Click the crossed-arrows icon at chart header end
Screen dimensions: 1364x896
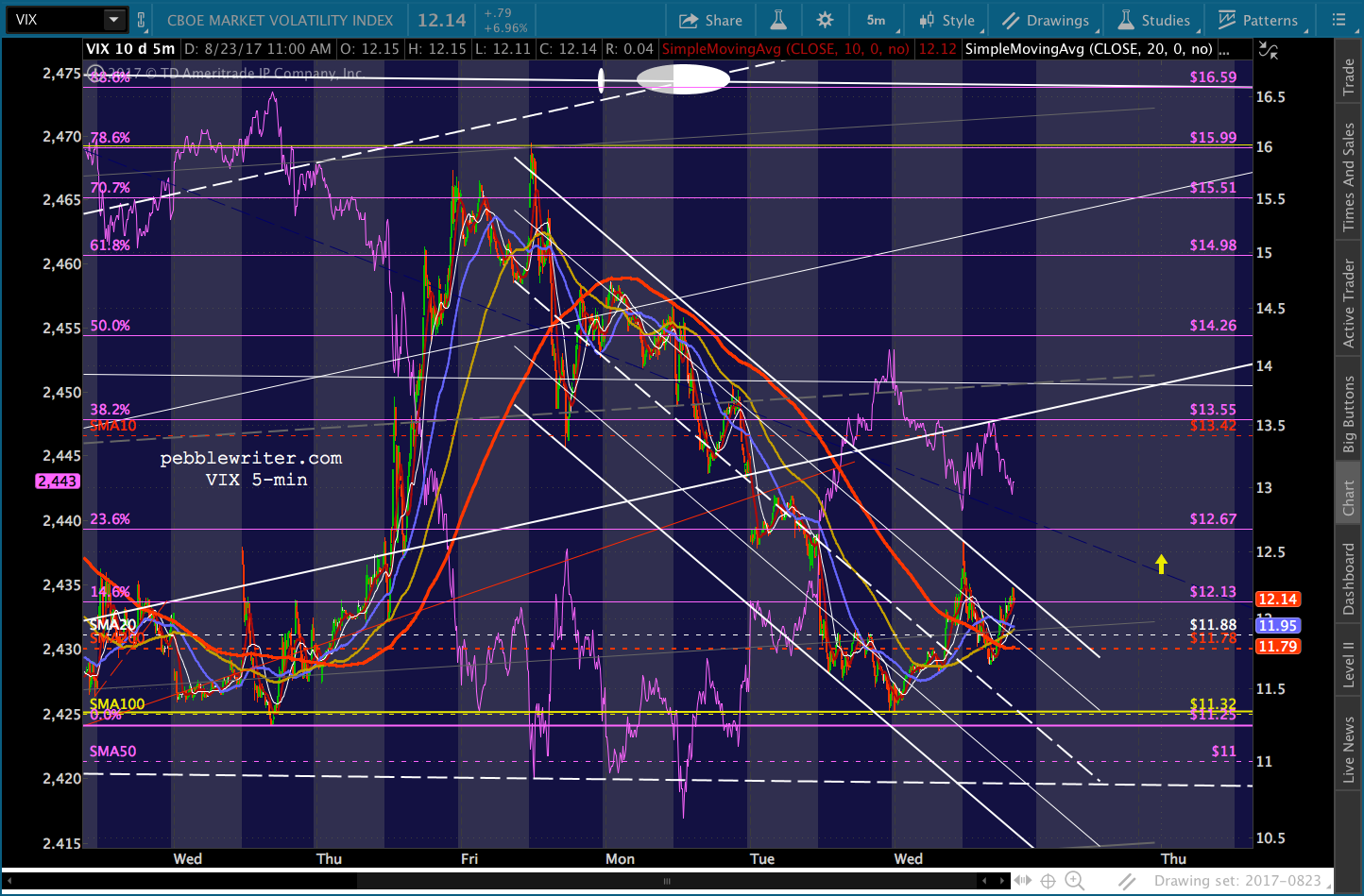click(x=1269, y=50)
